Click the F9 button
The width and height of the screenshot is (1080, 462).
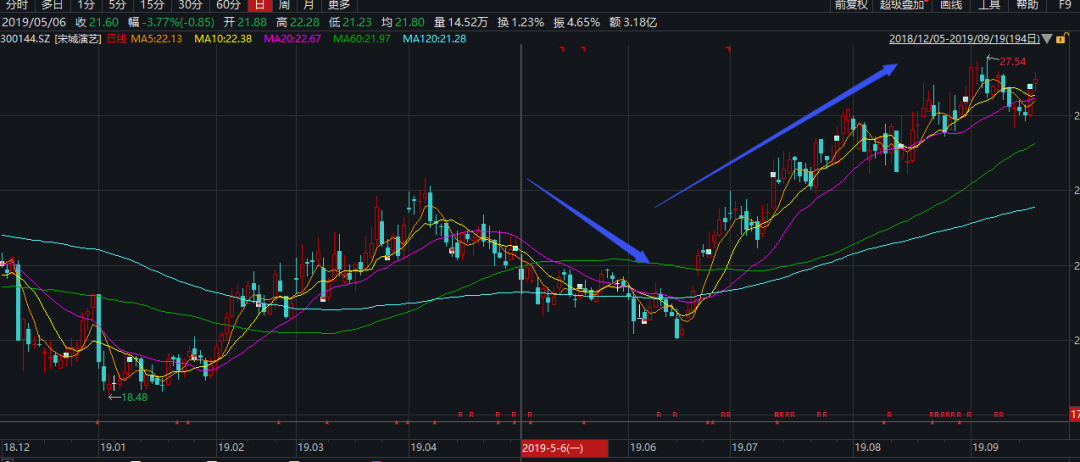pos(1064,4)
